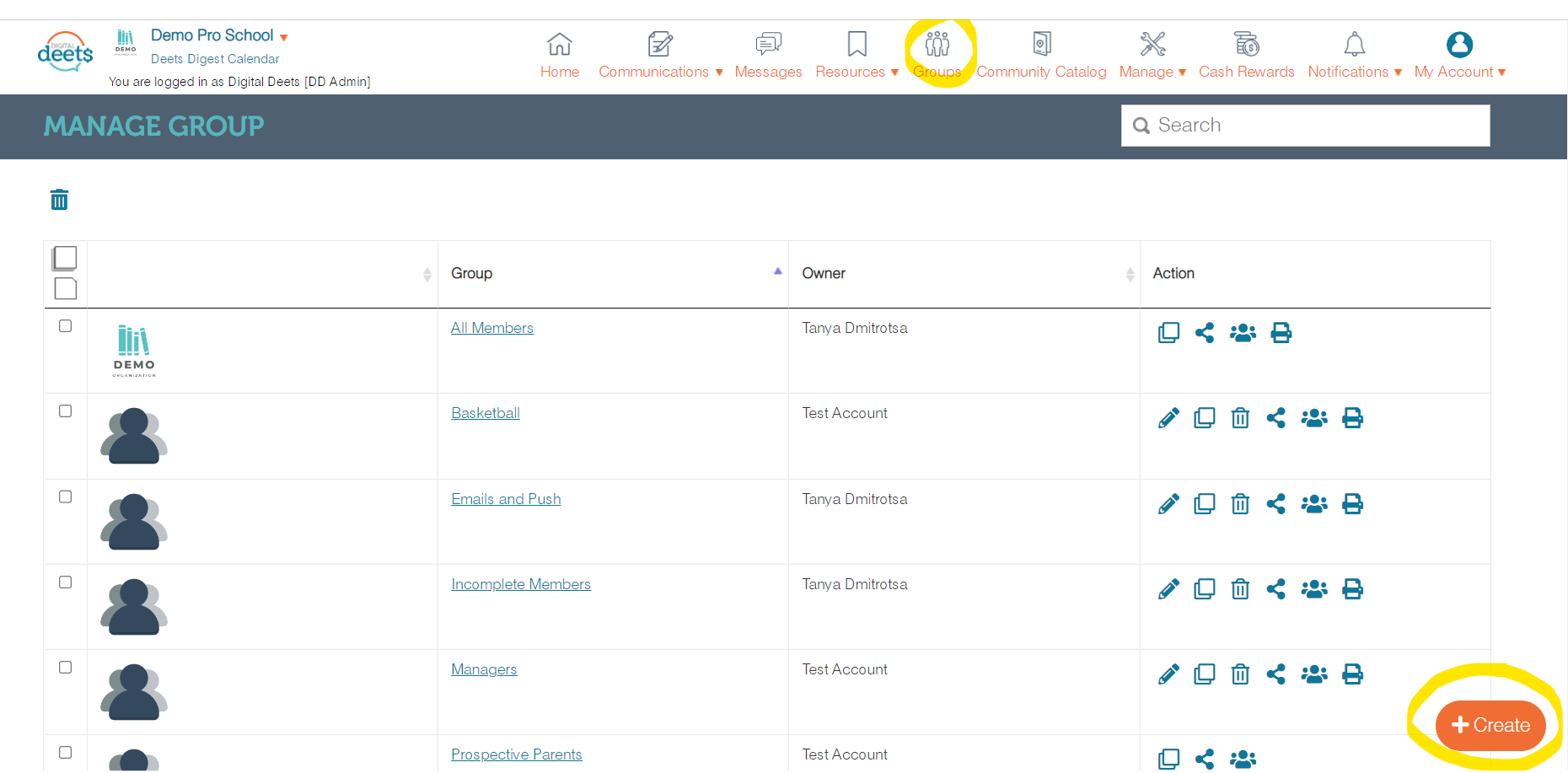
Task: Open the Incomplete Members group link
Action: pos(521,584)
